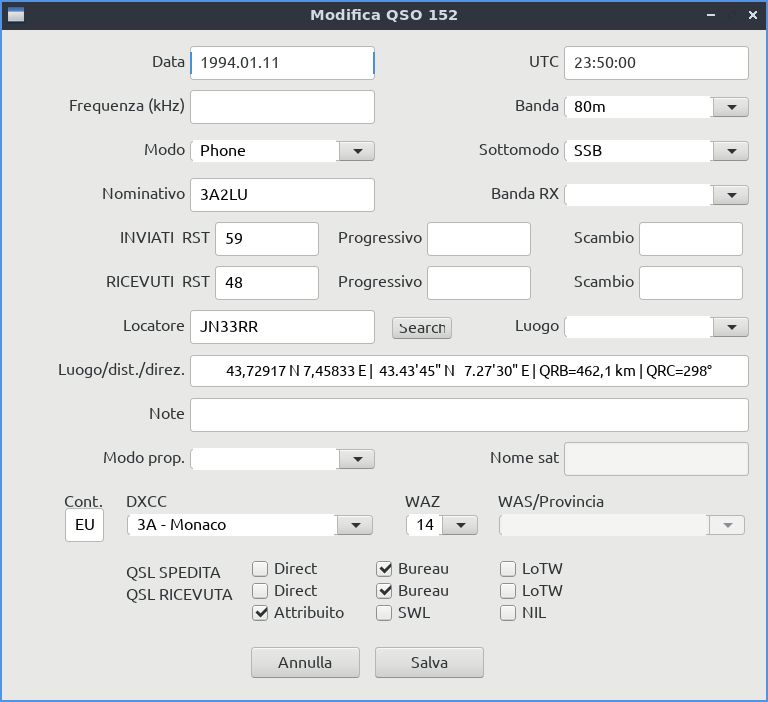
Task: Enable QSL RICEVUTA LoTW checkbox
Action: (x=508, y=591)
